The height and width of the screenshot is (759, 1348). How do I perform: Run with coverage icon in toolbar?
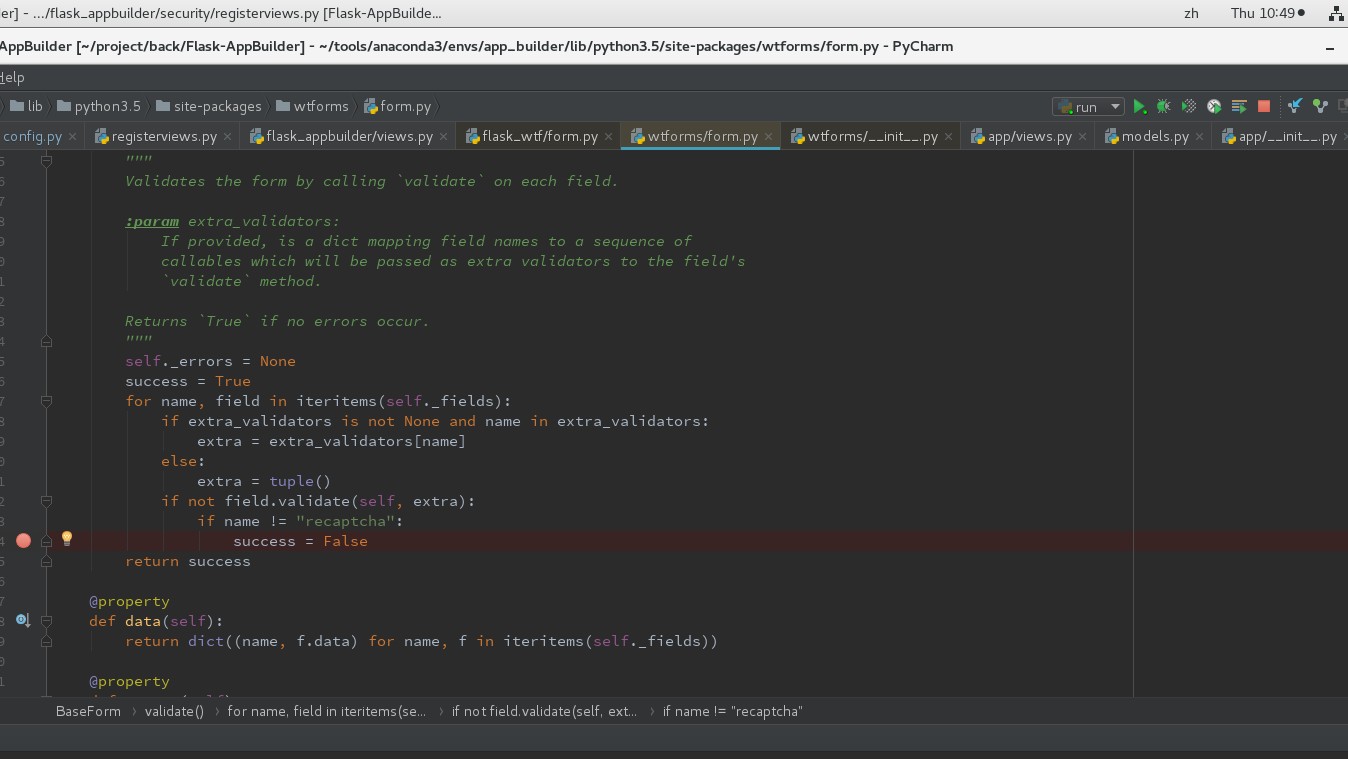pyautogui.click(x=1189, y=106)
